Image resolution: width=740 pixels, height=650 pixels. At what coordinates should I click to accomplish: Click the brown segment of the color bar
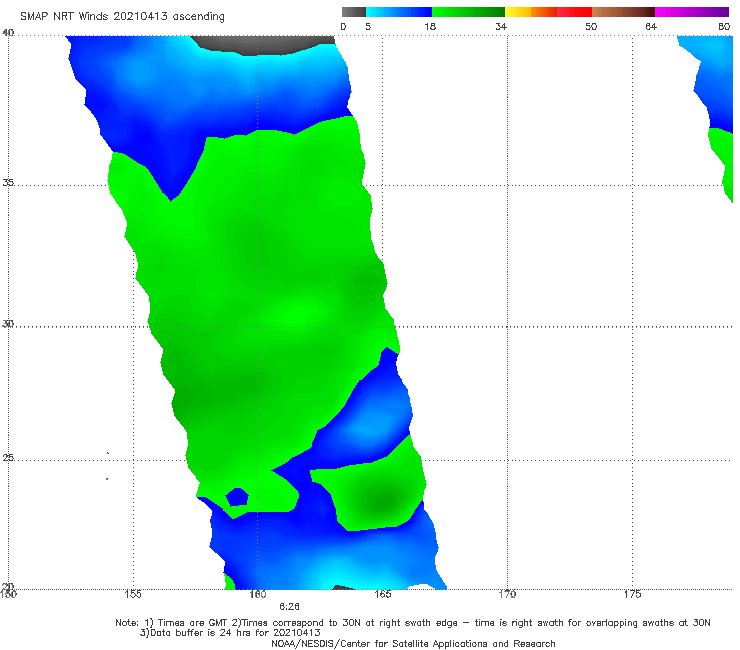click(623, 12)
